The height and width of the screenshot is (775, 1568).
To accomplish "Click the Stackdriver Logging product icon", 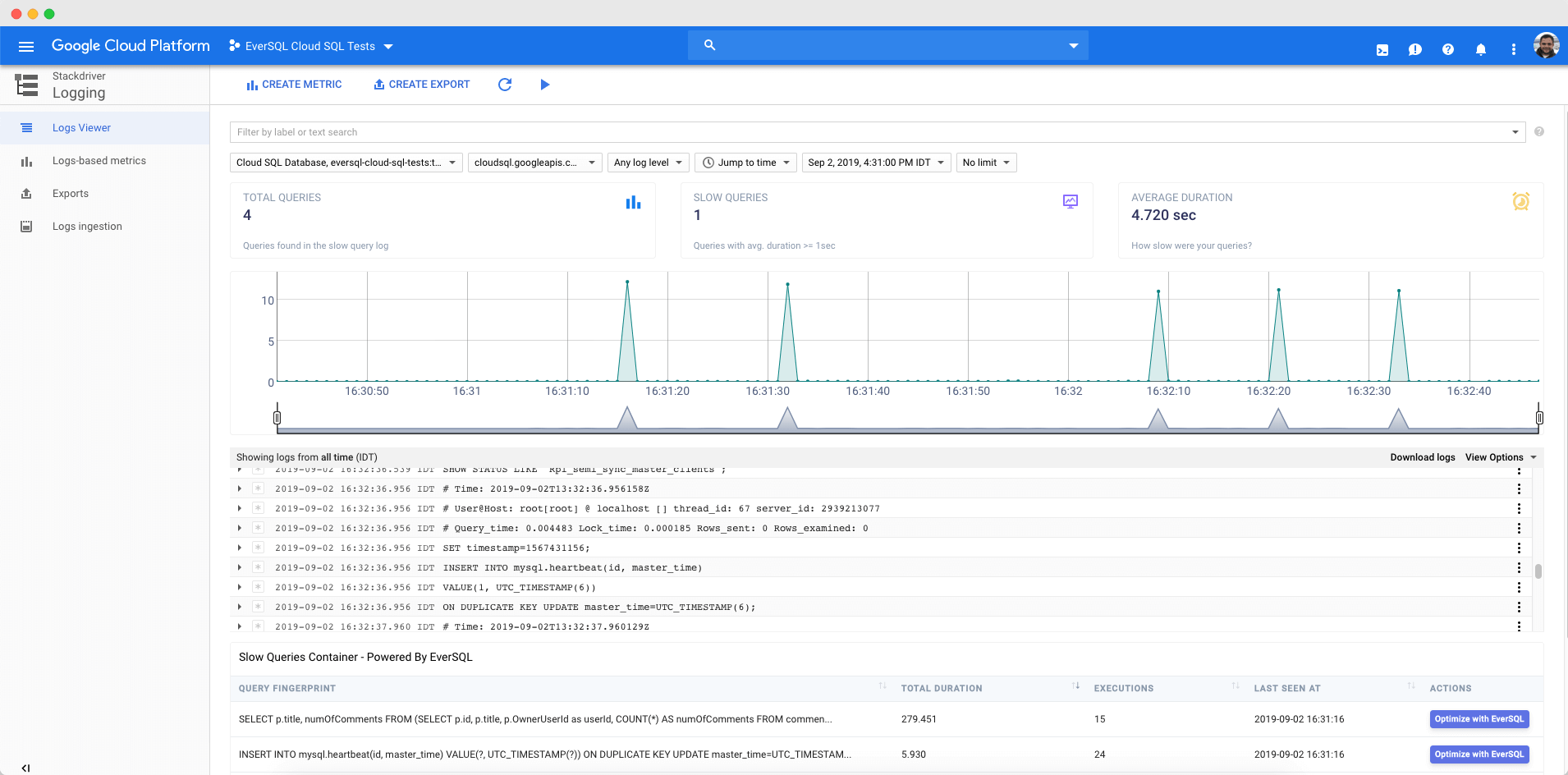I will [x=26, y=85].
